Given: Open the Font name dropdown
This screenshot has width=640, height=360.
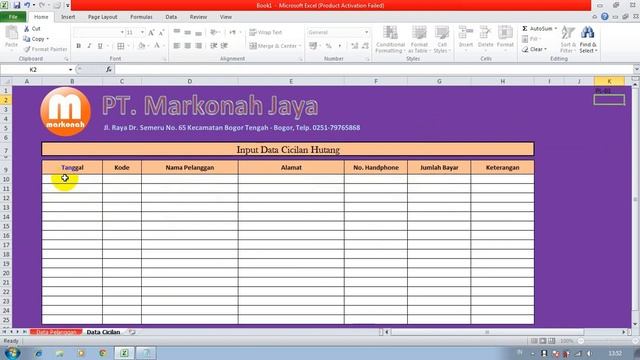Looking at the screenshot, I should coord(122,32).
